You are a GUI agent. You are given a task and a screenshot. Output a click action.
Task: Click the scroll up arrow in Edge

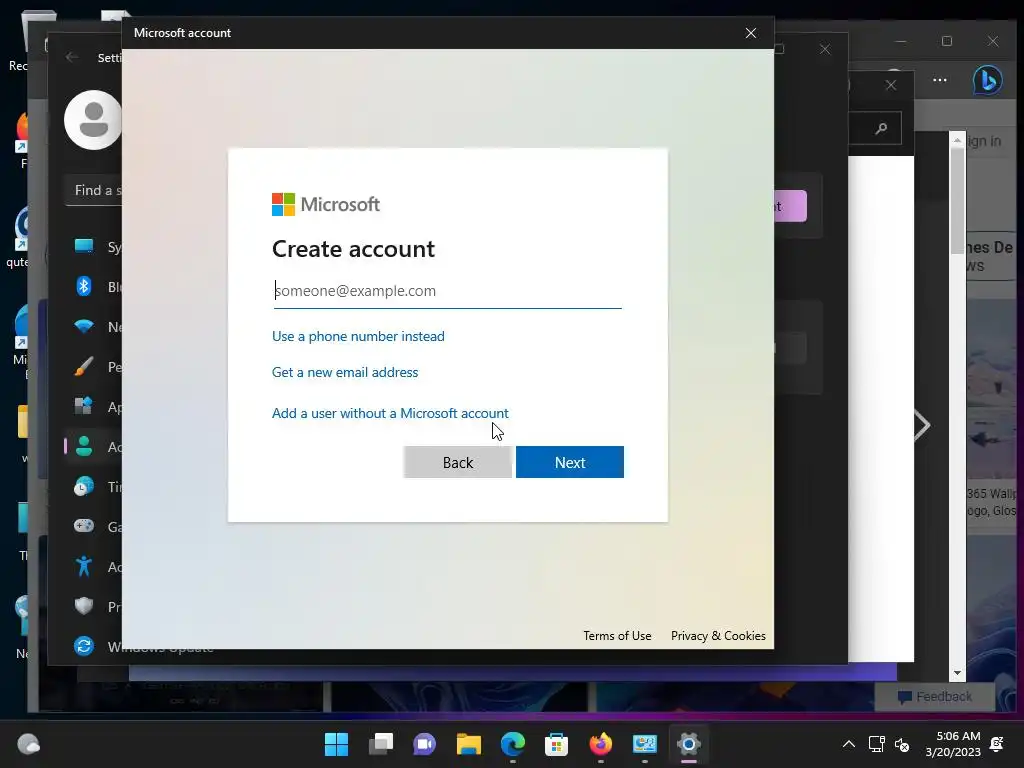click(957, 140)
